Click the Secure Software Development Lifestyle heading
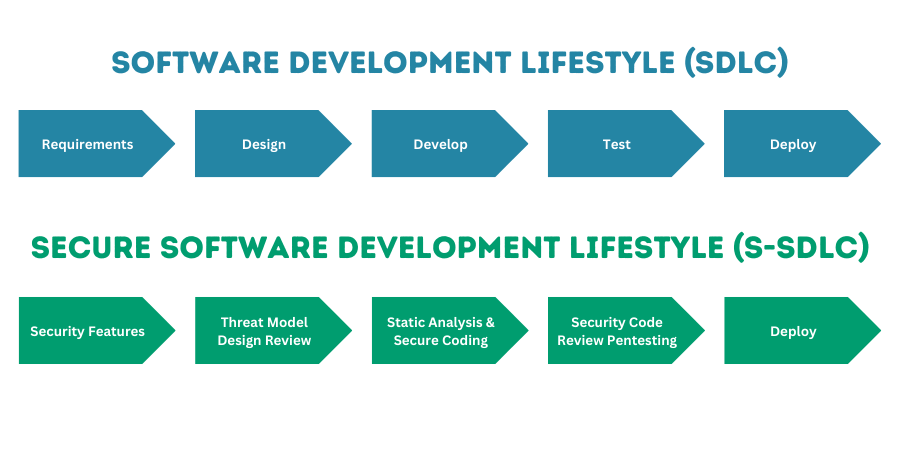Viewport: 900px width, 450px height. [450, 248]
